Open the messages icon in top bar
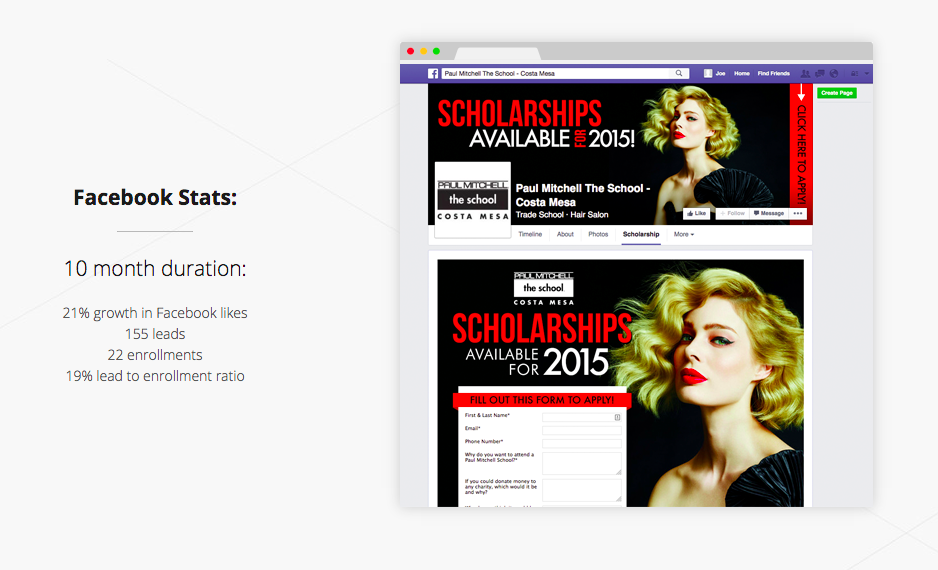The image size is (938, 570). point(820,74)
